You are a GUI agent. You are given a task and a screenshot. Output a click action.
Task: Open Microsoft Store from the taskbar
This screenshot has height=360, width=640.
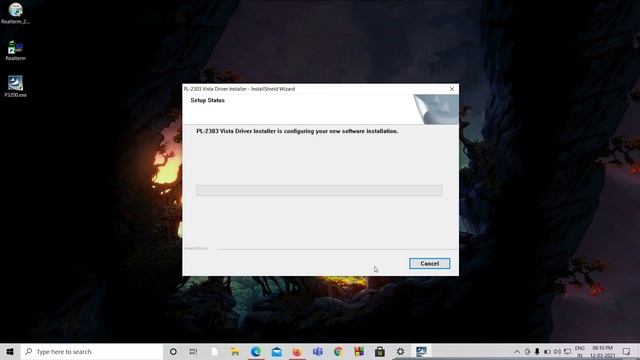[380, 351]
